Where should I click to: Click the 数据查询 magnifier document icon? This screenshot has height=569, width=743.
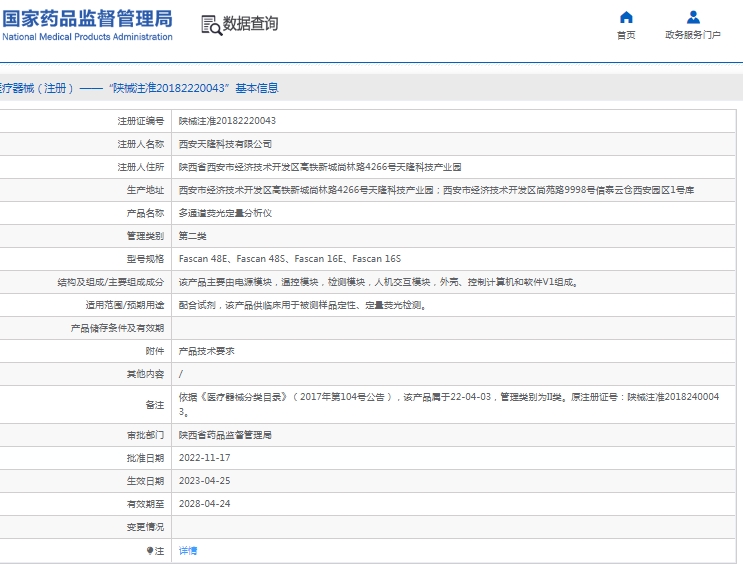[x=211, y=25]
